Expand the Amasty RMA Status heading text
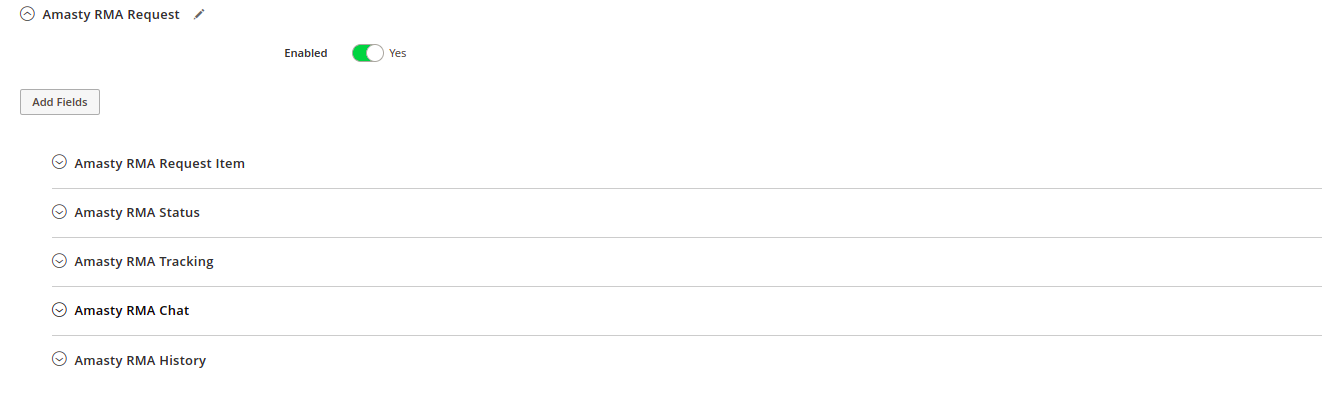 pos(137,212)
